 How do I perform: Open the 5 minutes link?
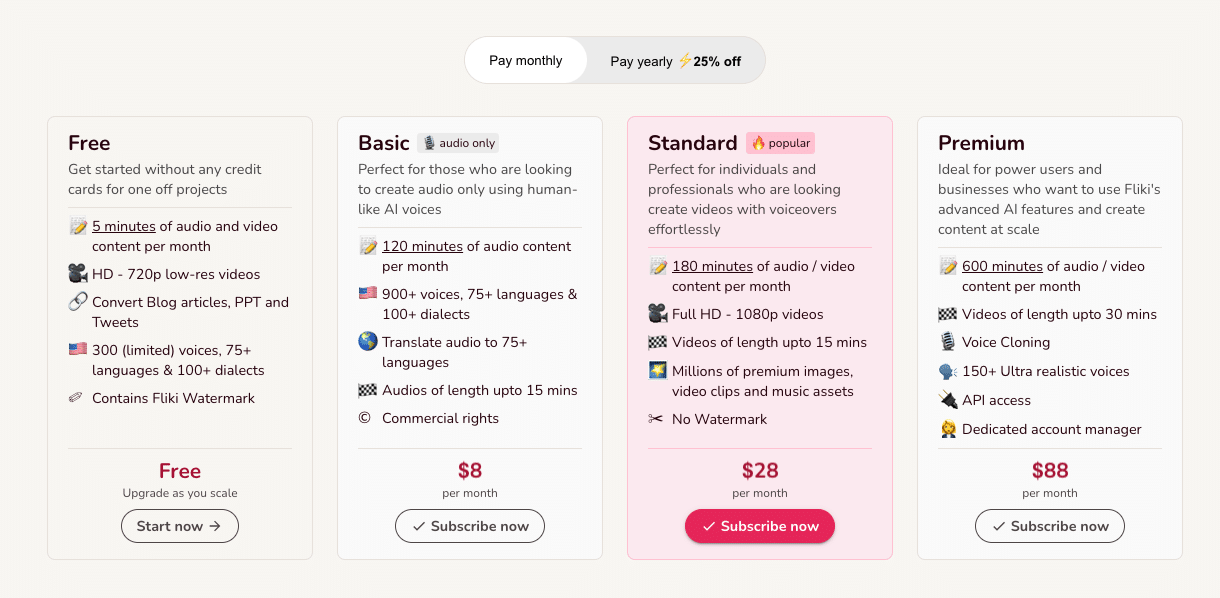(x=124, y=226)
